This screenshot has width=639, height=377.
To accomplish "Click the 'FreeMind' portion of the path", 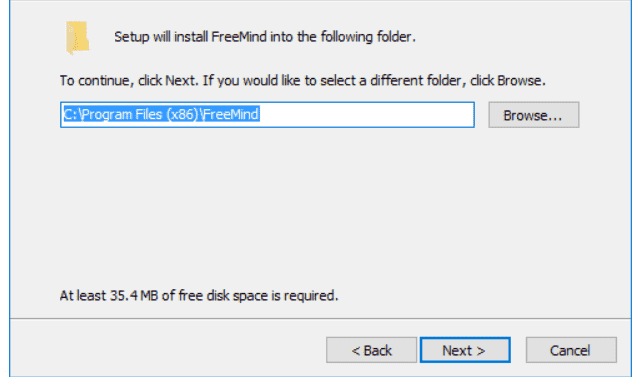I will (x=231, y=114).
